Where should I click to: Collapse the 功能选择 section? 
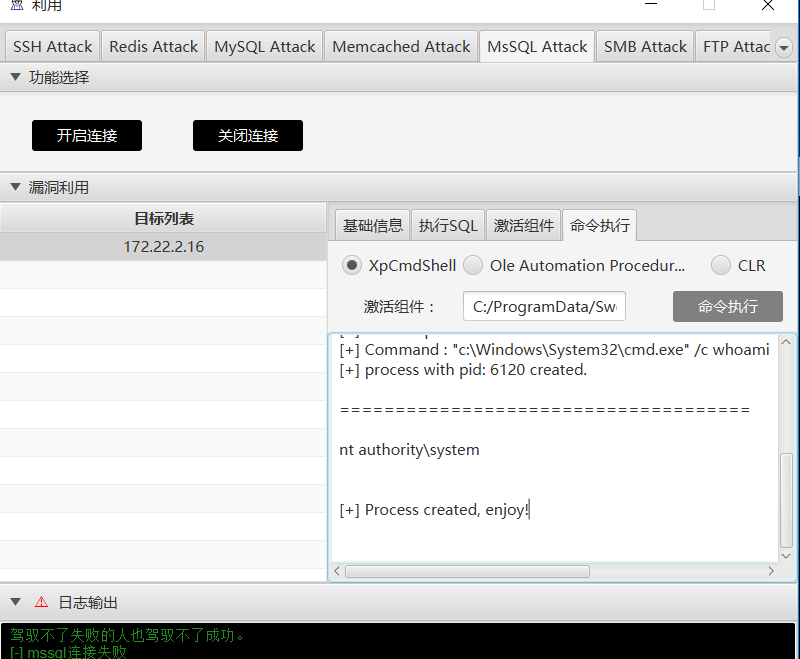tap(16, 77)
